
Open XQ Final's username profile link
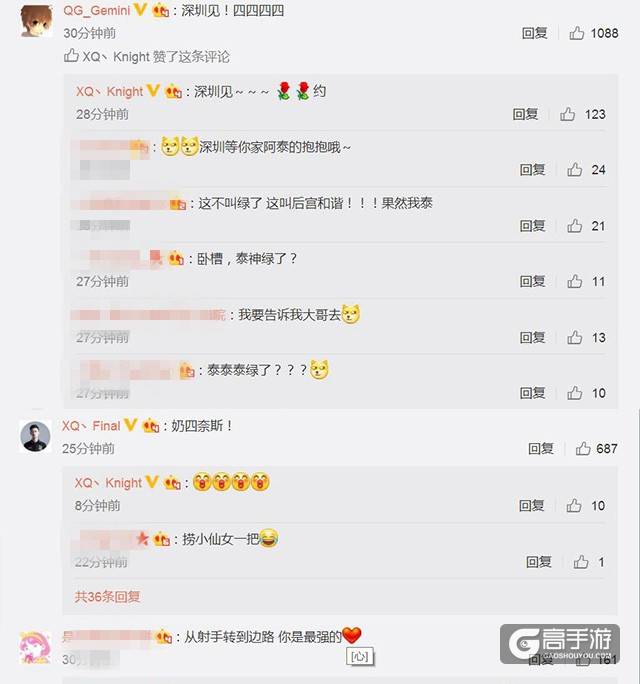[x=91, y=426]
